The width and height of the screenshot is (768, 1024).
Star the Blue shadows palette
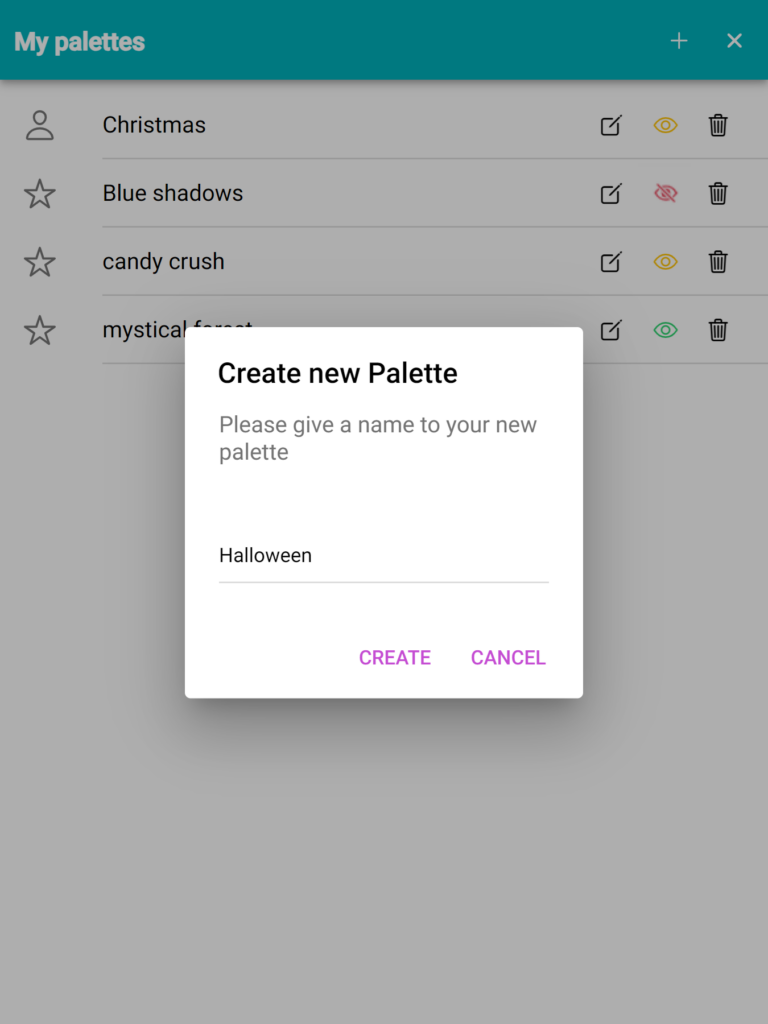click(40, 194)
